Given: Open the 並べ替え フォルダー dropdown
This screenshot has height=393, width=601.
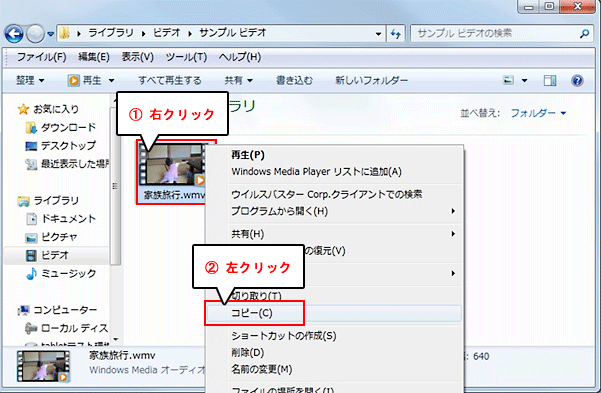Looking at the screenshot, I should [538, 113].
